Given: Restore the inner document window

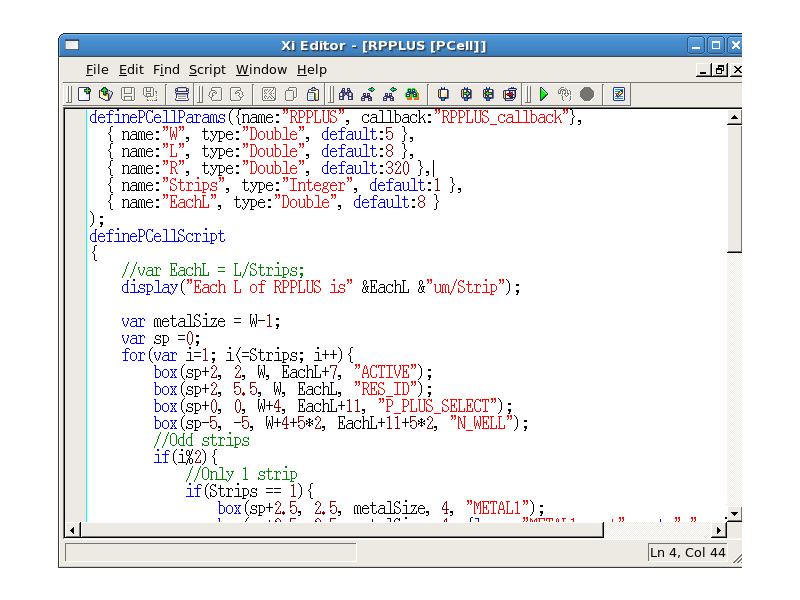Looking at the screenshot, I should coord(720,70).
